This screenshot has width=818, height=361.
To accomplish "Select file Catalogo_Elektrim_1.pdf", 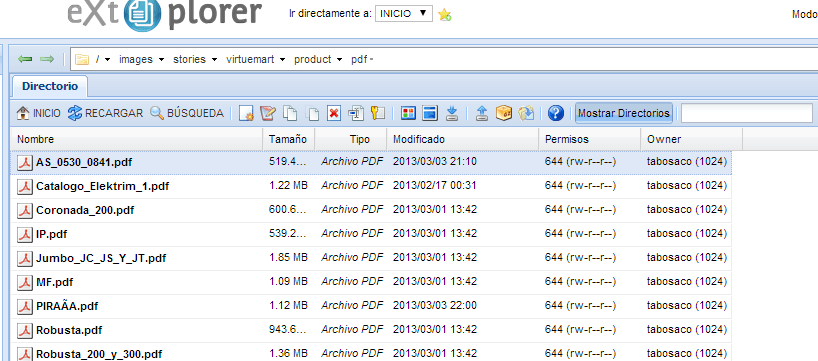I will pyautogui.click(x=102, y=186).
